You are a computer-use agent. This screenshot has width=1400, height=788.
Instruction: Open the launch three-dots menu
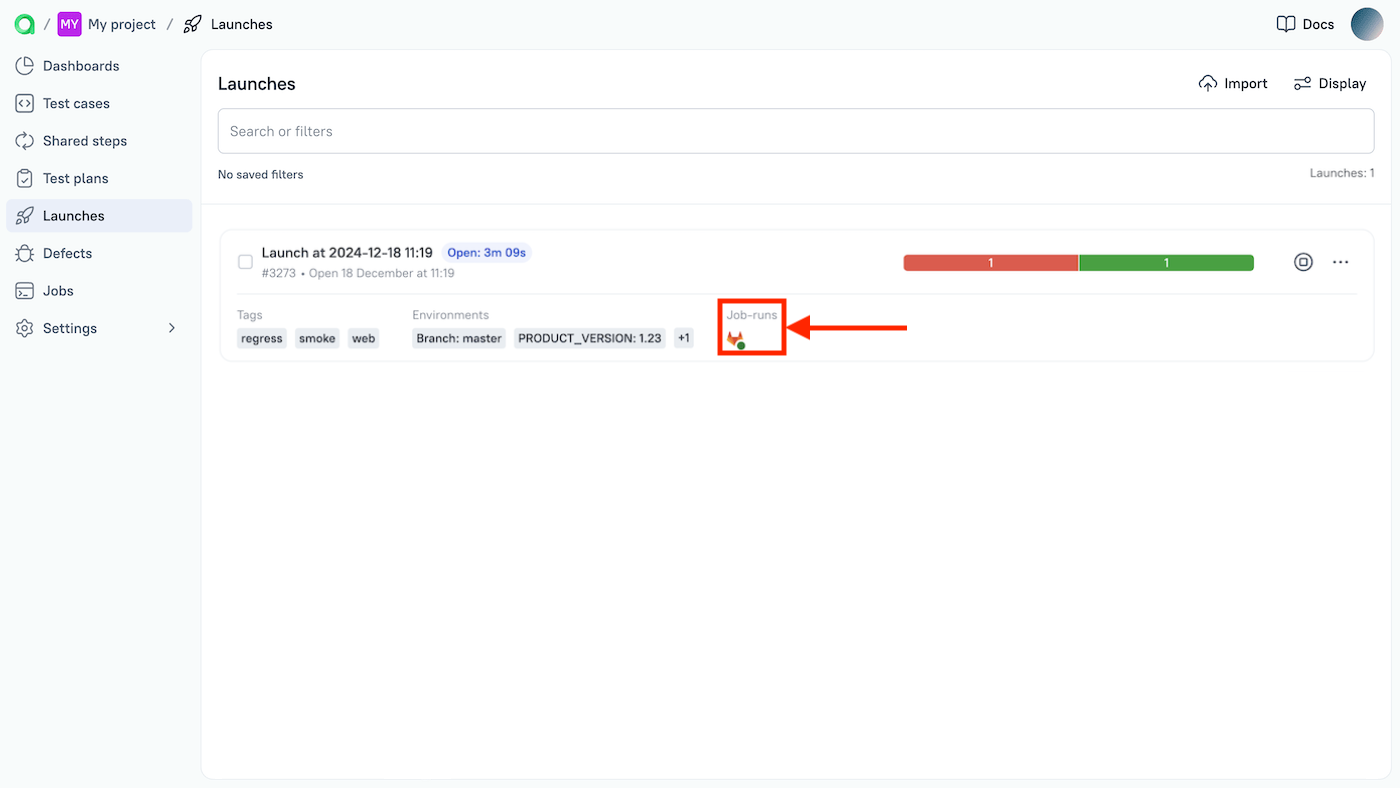(x=1340, y=262)
